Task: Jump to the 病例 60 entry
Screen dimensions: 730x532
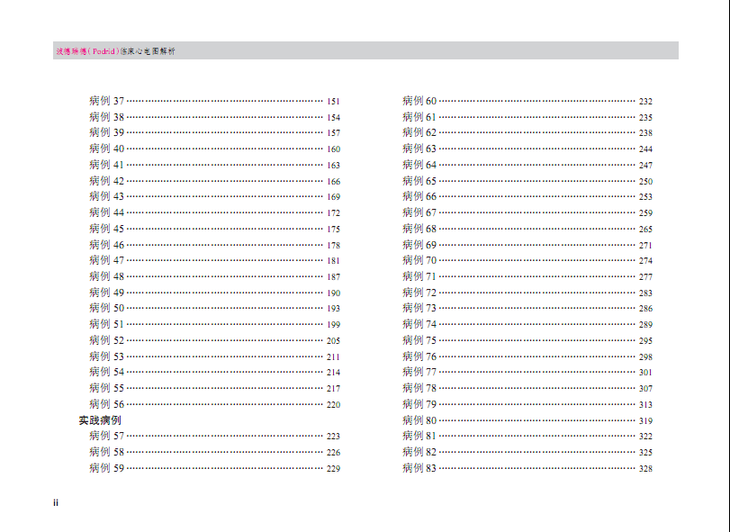Action: tap(420, 101)
